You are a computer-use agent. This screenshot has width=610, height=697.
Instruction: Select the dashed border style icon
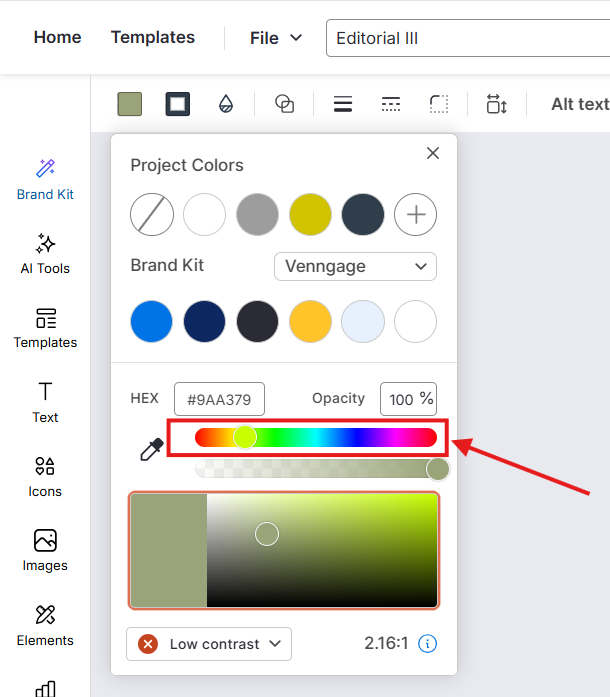(x=391, y=104)
